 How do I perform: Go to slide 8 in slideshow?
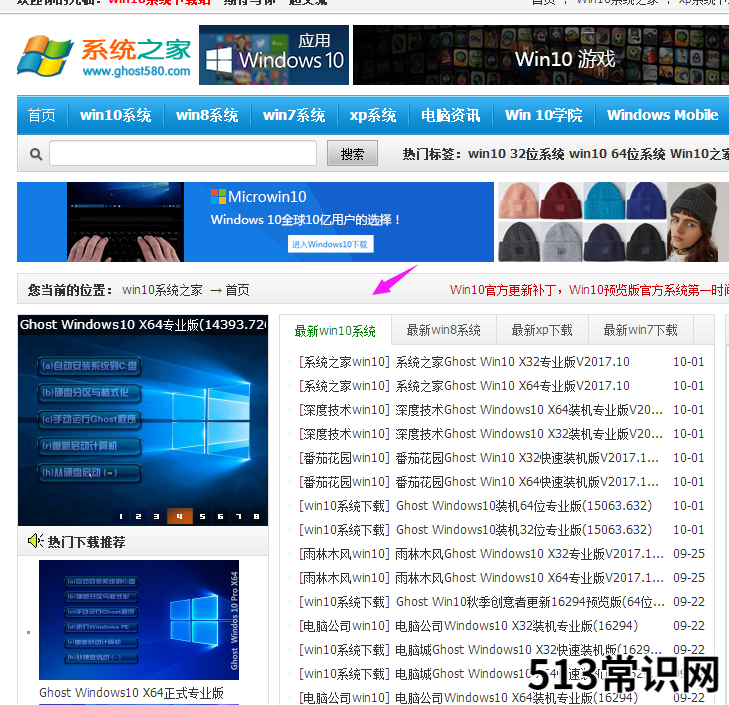[257, 516]
